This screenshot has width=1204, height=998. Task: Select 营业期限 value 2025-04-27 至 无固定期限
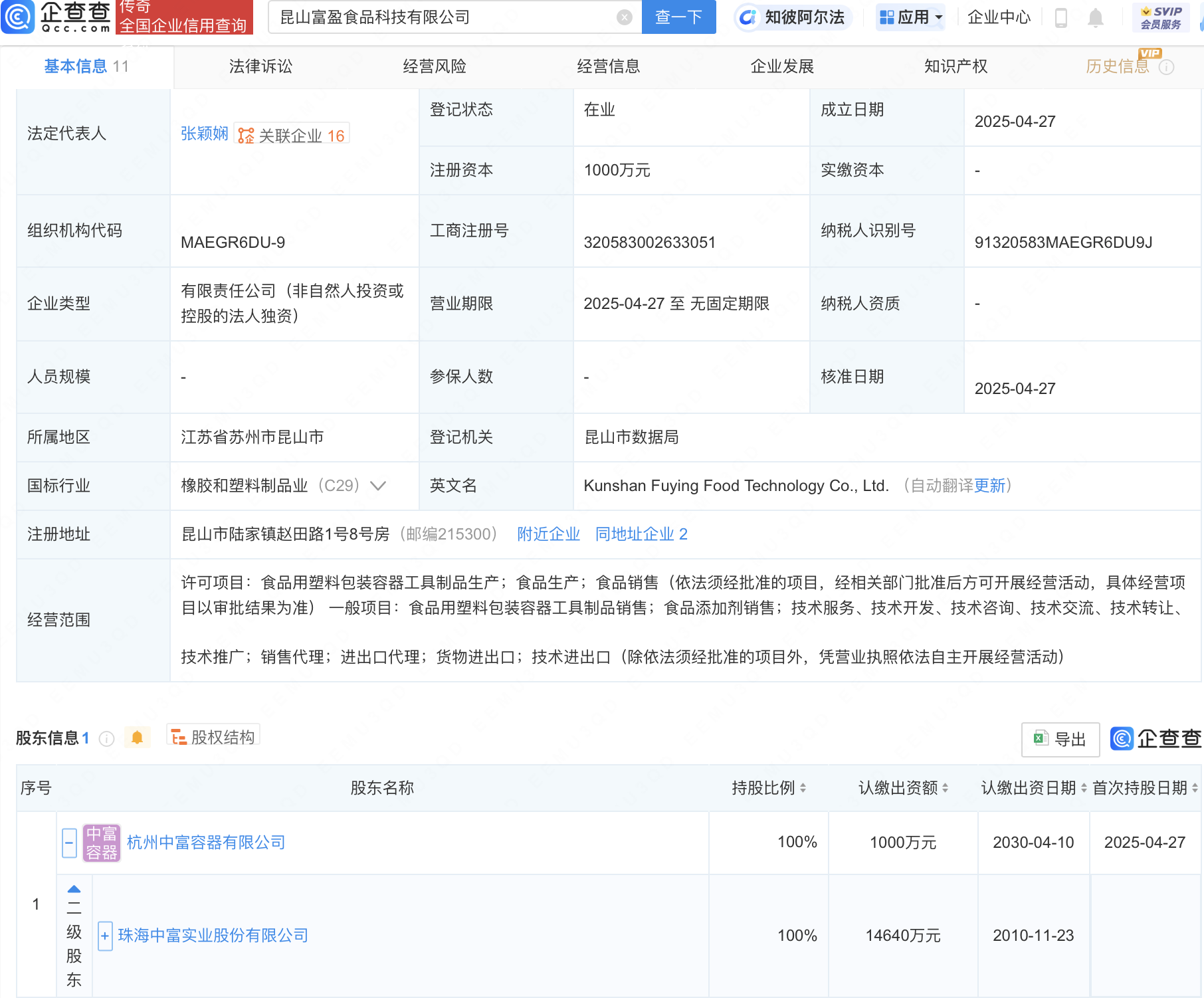(x=676, y=304)
